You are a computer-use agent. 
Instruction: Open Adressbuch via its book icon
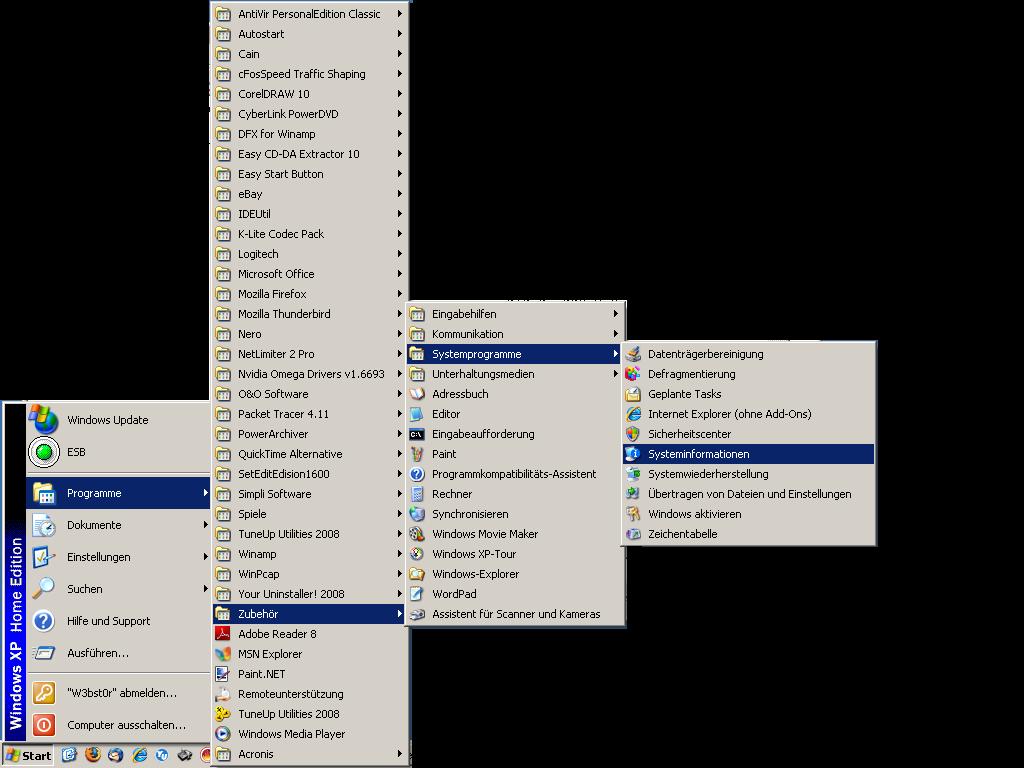coord(417,394)
